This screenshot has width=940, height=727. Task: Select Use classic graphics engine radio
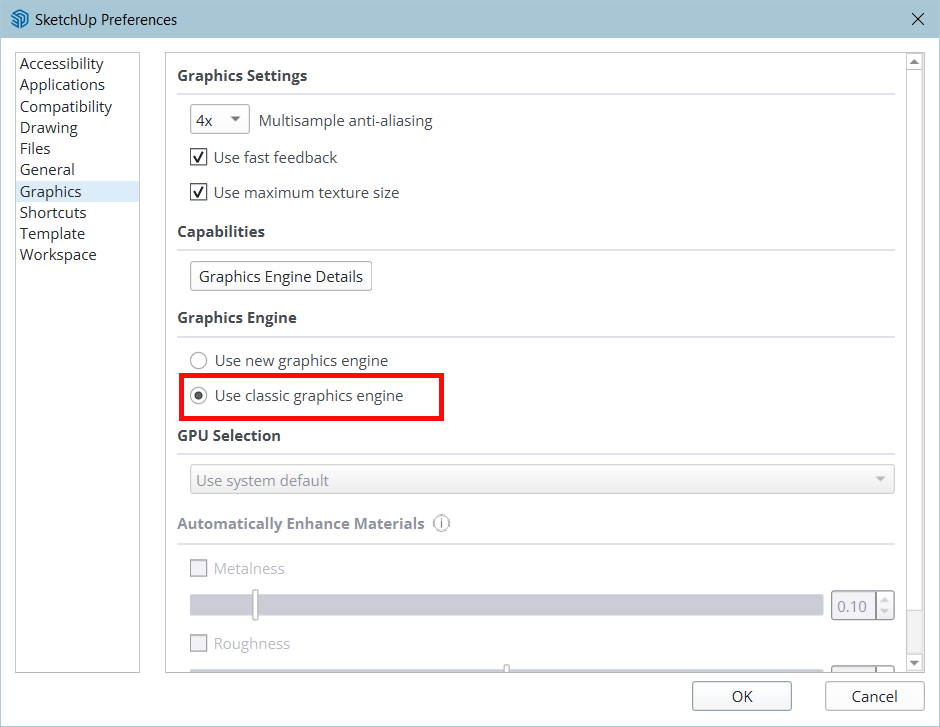pos(198,396)
